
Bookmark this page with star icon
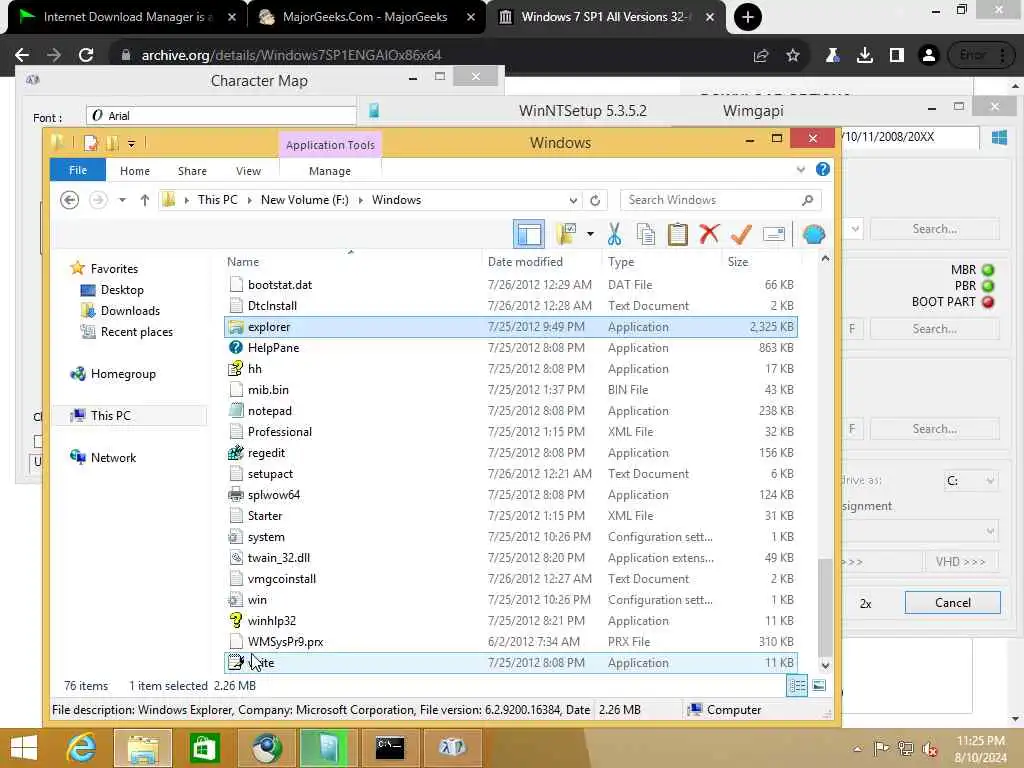[x=793, y=56]
